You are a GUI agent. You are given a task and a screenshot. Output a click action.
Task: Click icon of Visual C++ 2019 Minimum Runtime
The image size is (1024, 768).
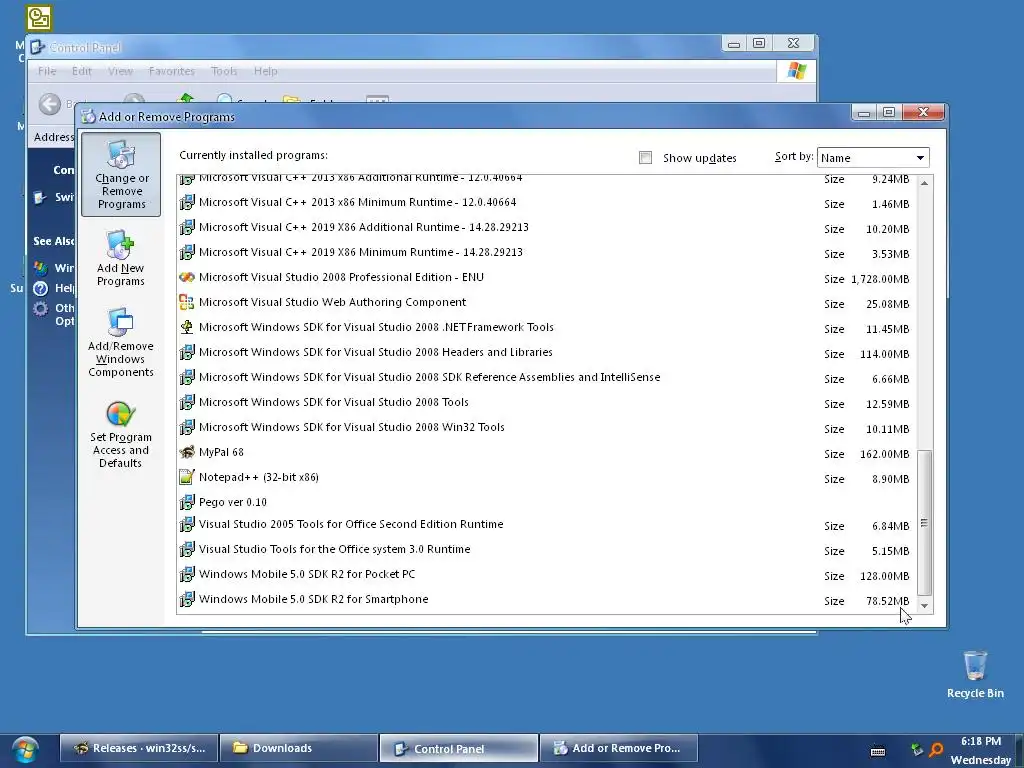click(x=187, y=252)
